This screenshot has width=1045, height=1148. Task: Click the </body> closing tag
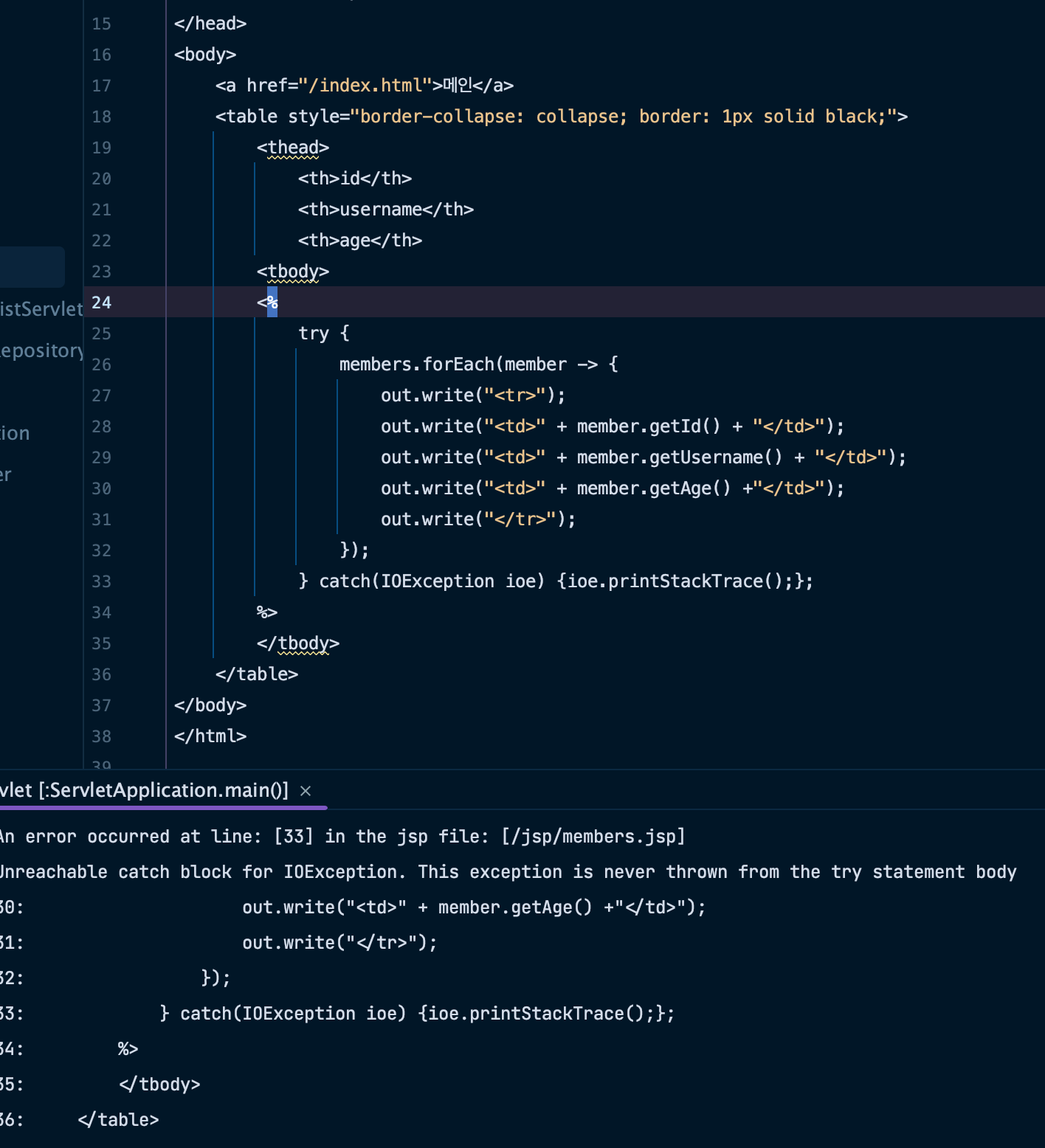click(x=210, y=705)
